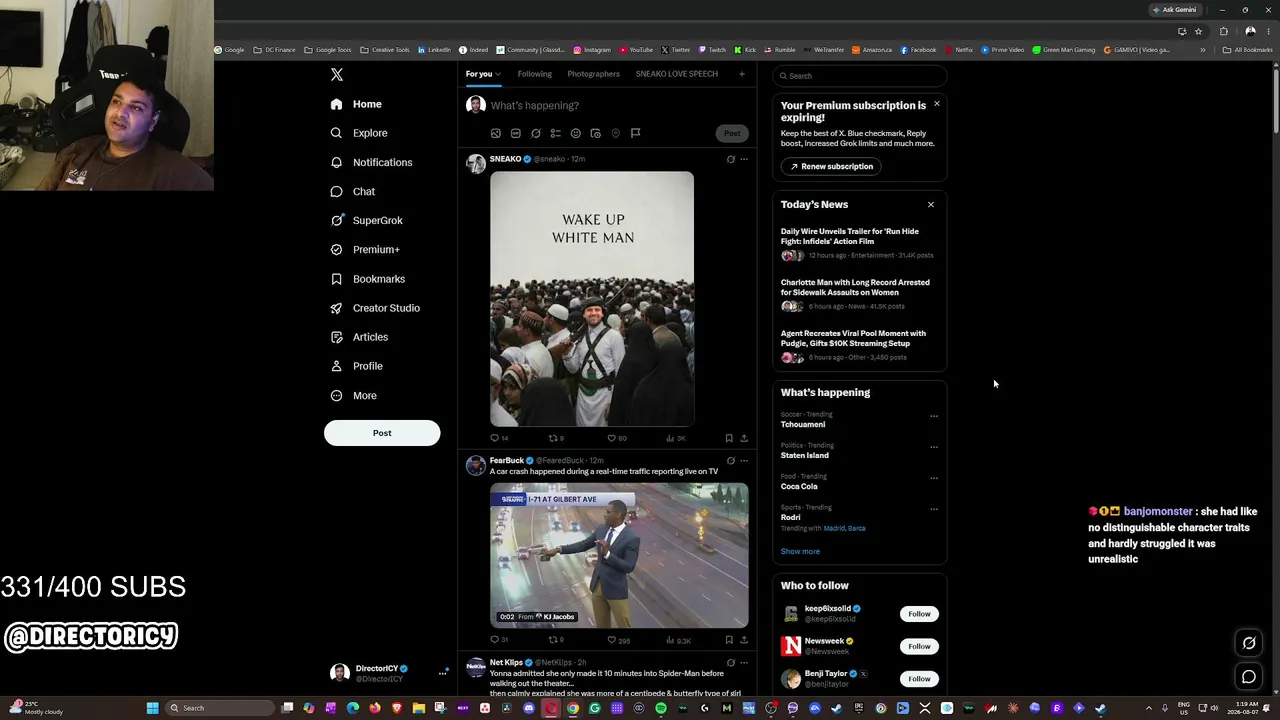Click the X logo in the sidebar

click(337, 75)
